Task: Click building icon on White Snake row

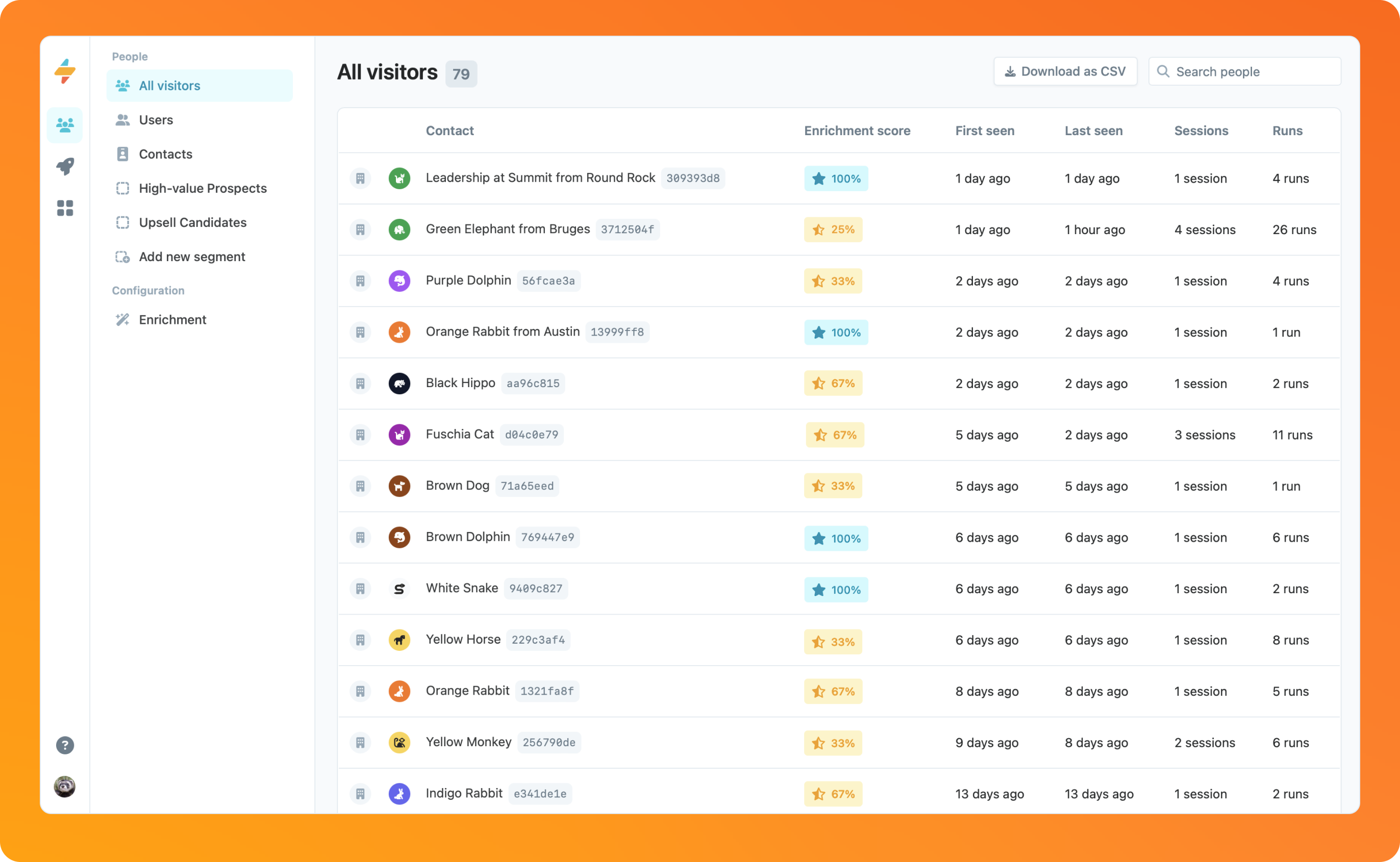Action: point(360,589)
